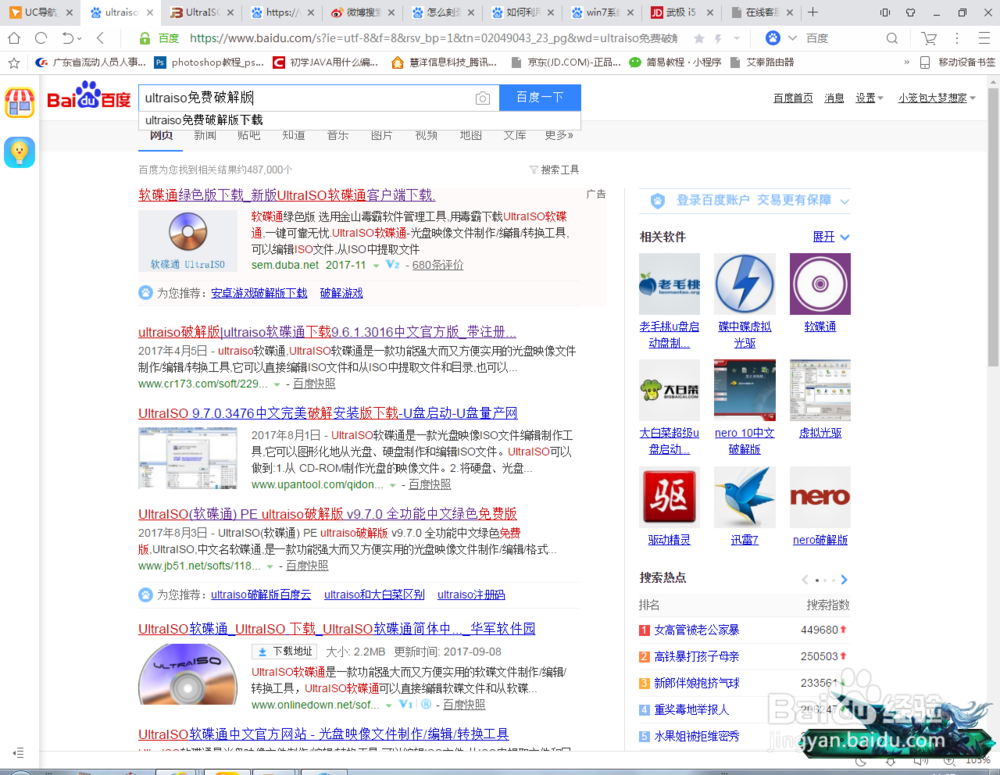1000x775 pixels.
Task: Open the 京东(JD.COM) bookmark
Action: point(566,63)
